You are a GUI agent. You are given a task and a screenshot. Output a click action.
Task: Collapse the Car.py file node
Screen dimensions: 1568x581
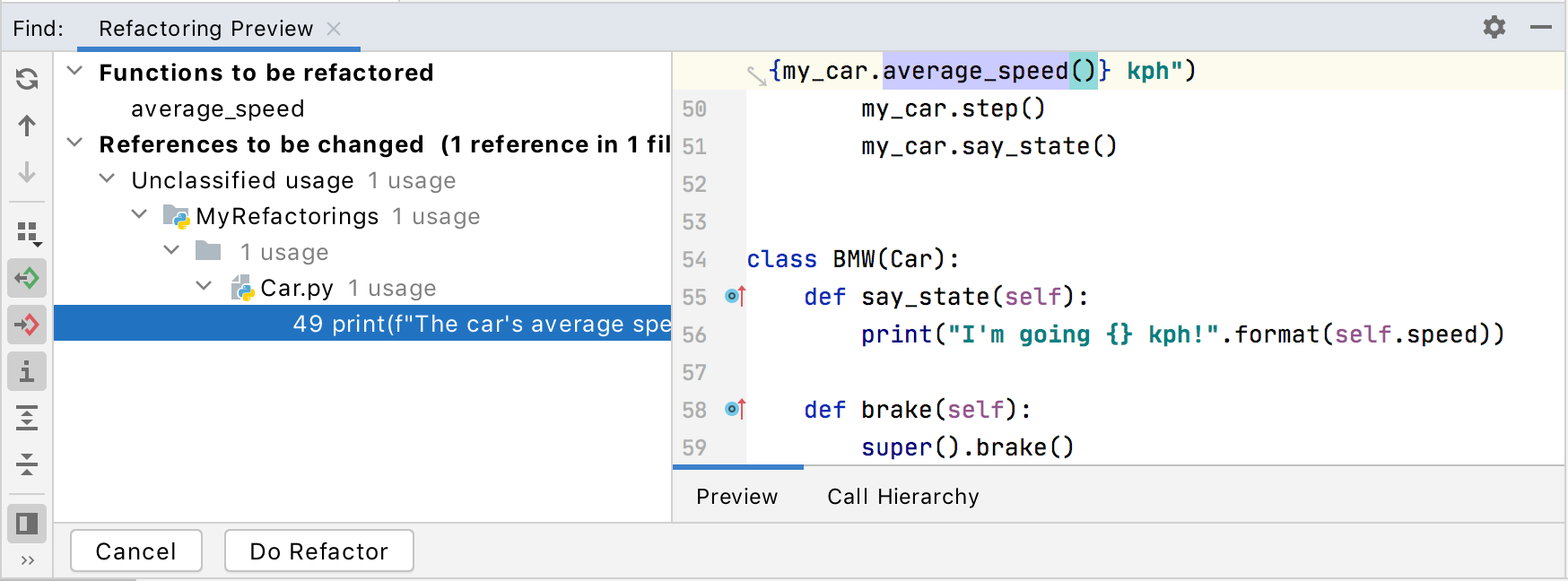[205, 286]
